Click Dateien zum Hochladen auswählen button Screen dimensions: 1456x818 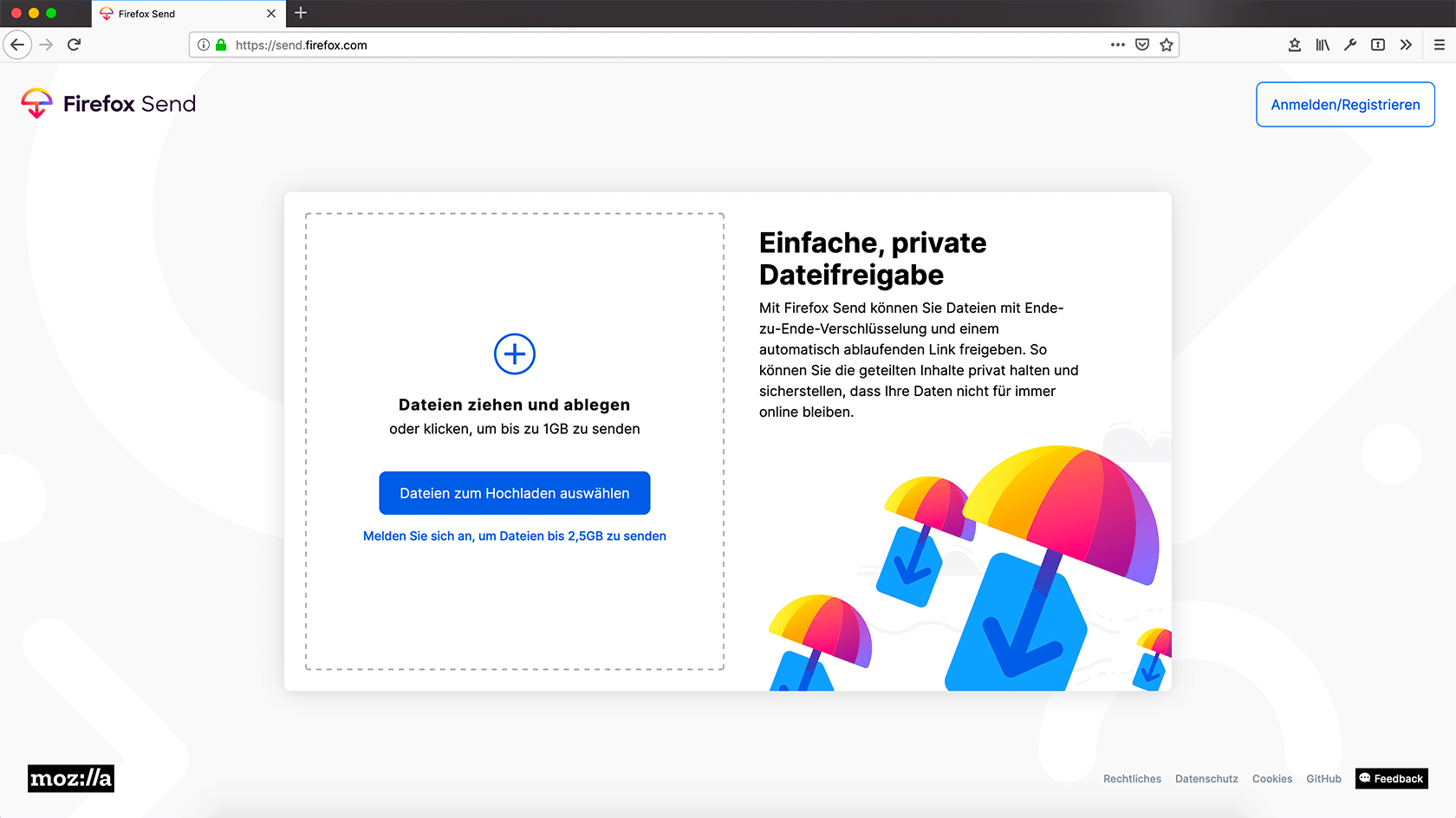coord(515,493)
